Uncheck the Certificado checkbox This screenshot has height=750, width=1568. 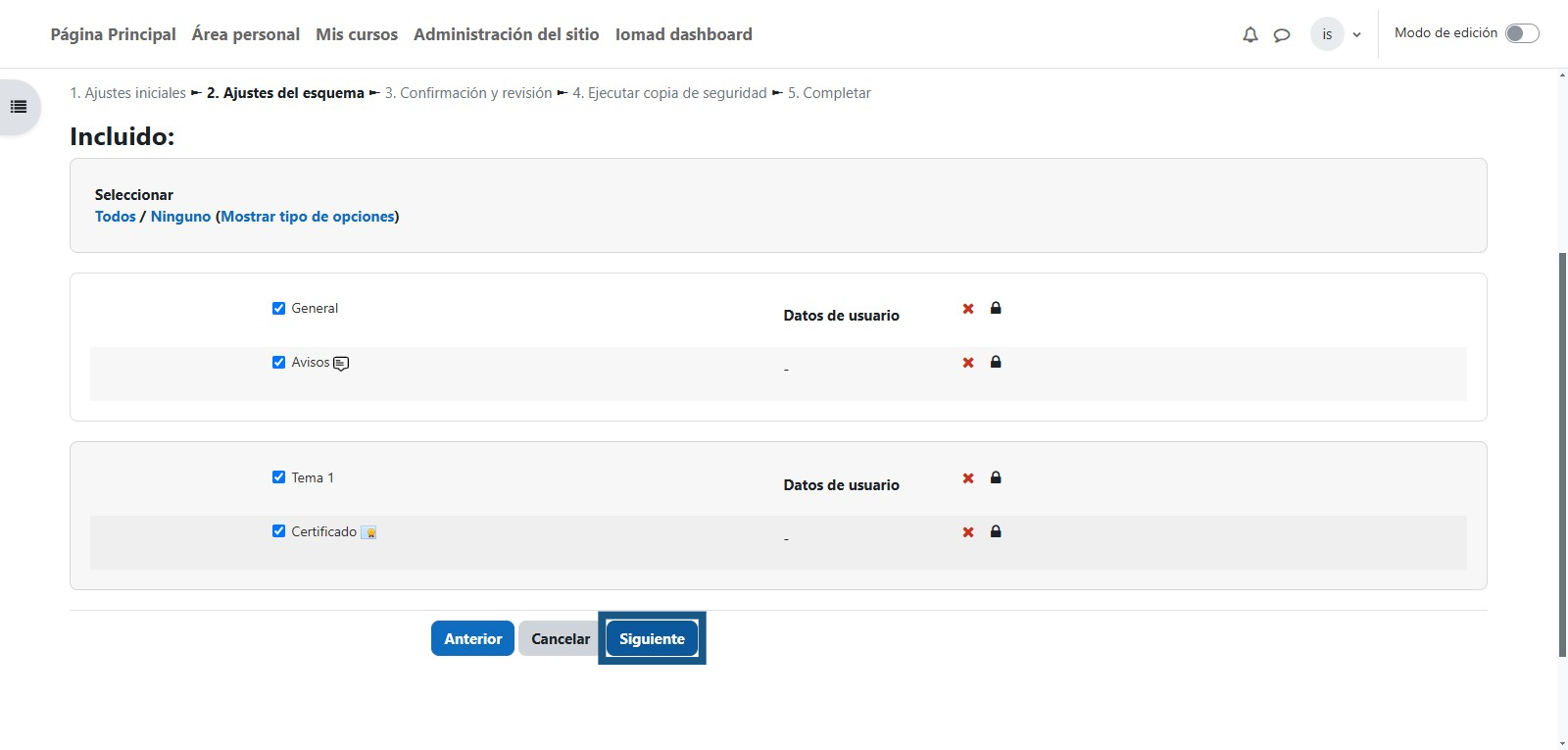pyautogui.click(x=278, y=531)
